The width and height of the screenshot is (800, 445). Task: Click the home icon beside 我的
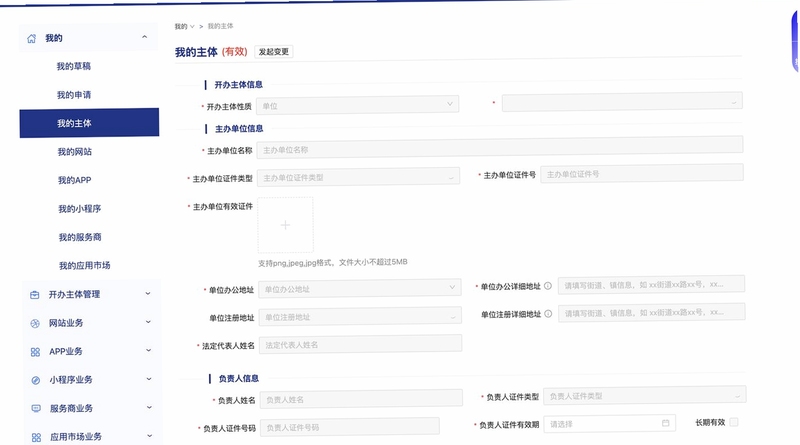[32, 39]
